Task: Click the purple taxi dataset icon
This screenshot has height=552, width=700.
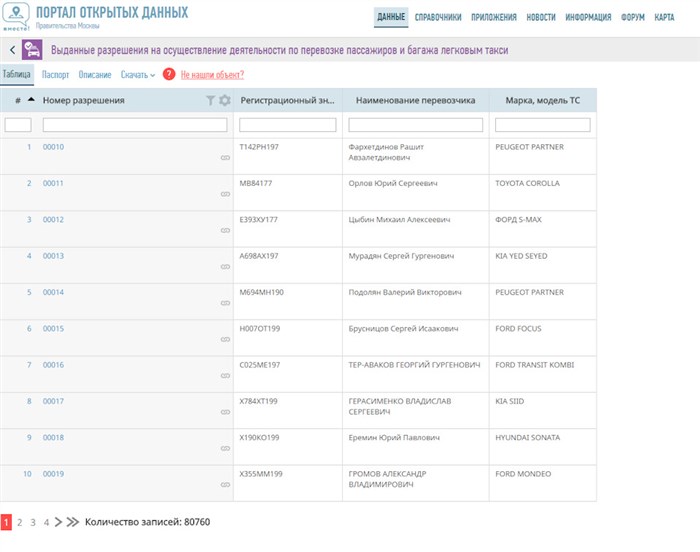Action: tap(32, 50)
